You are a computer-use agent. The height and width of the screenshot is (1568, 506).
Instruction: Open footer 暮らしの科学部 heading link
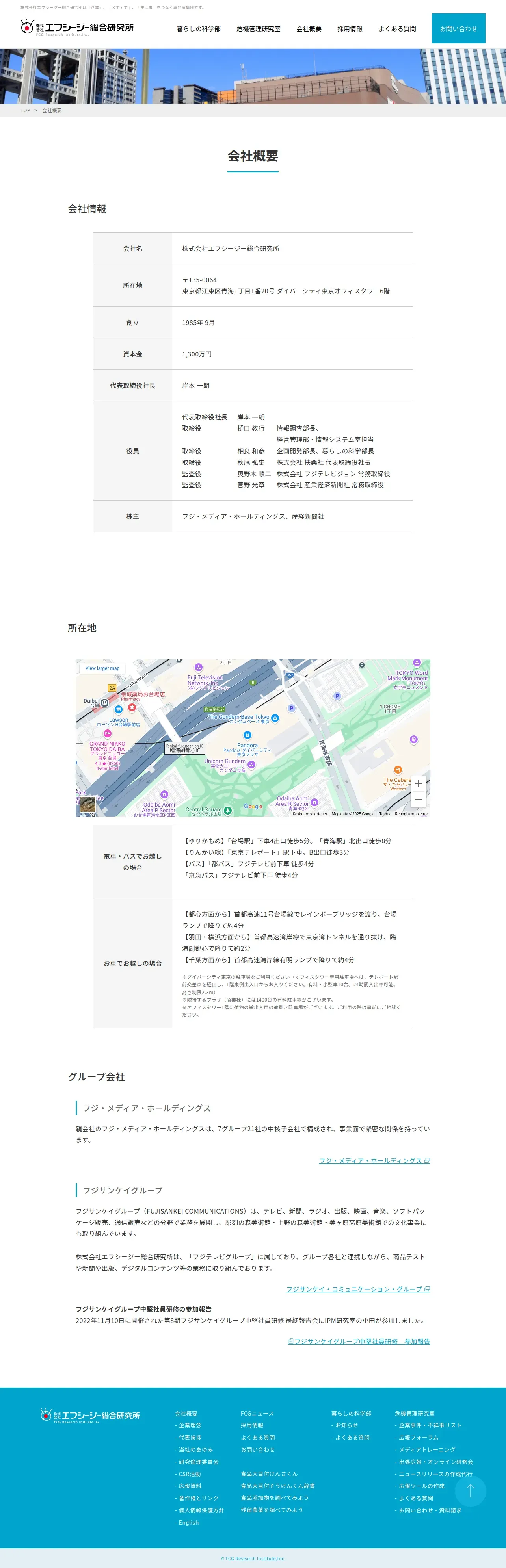point(352,1413)
